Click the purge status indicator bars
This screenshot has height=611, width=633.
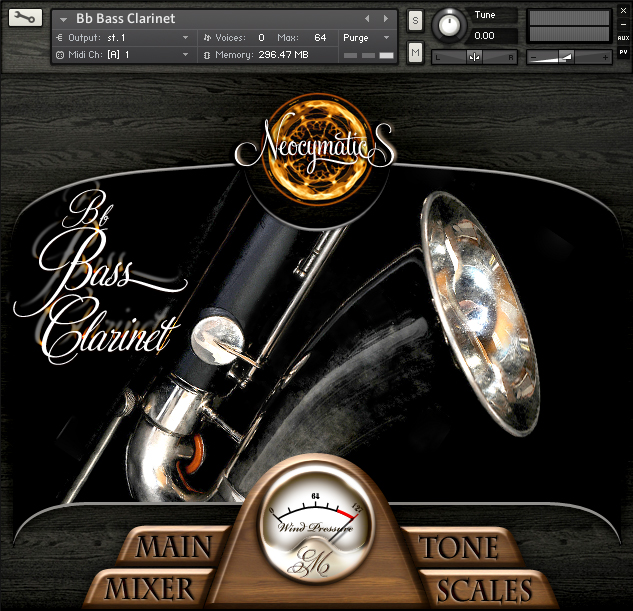pyautogui.click(x=369, y=55)
